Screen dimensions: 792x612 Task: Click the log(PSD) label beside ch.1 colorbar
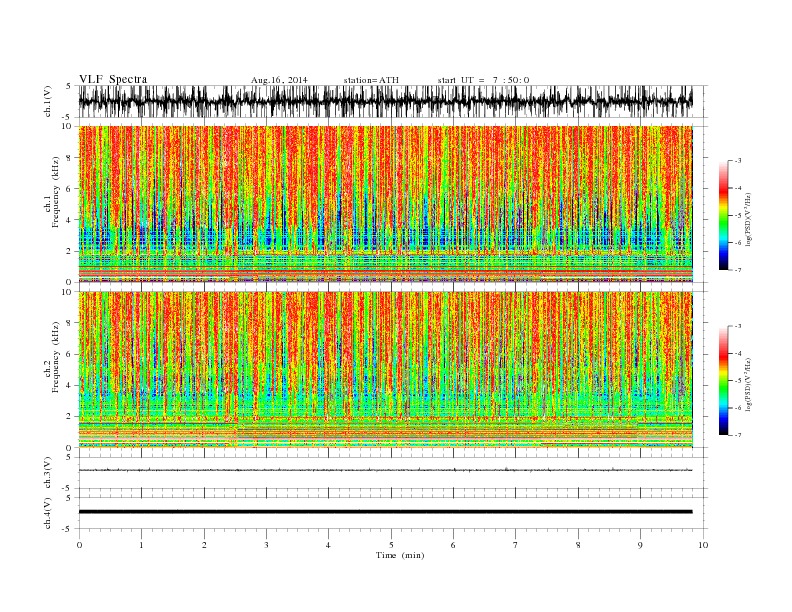pyautogui.click(x=749, y=220)
